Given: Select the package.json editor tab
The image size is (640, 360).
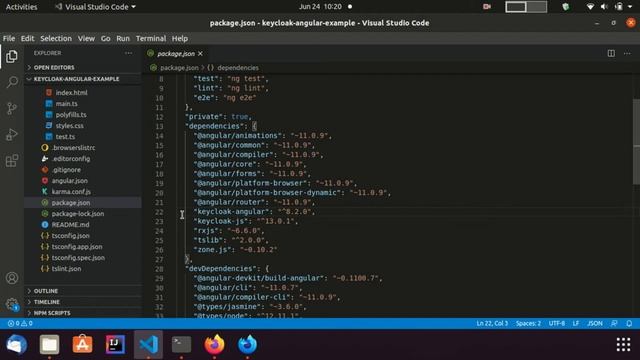Looking at the screenshot, I should pos(176,53).
